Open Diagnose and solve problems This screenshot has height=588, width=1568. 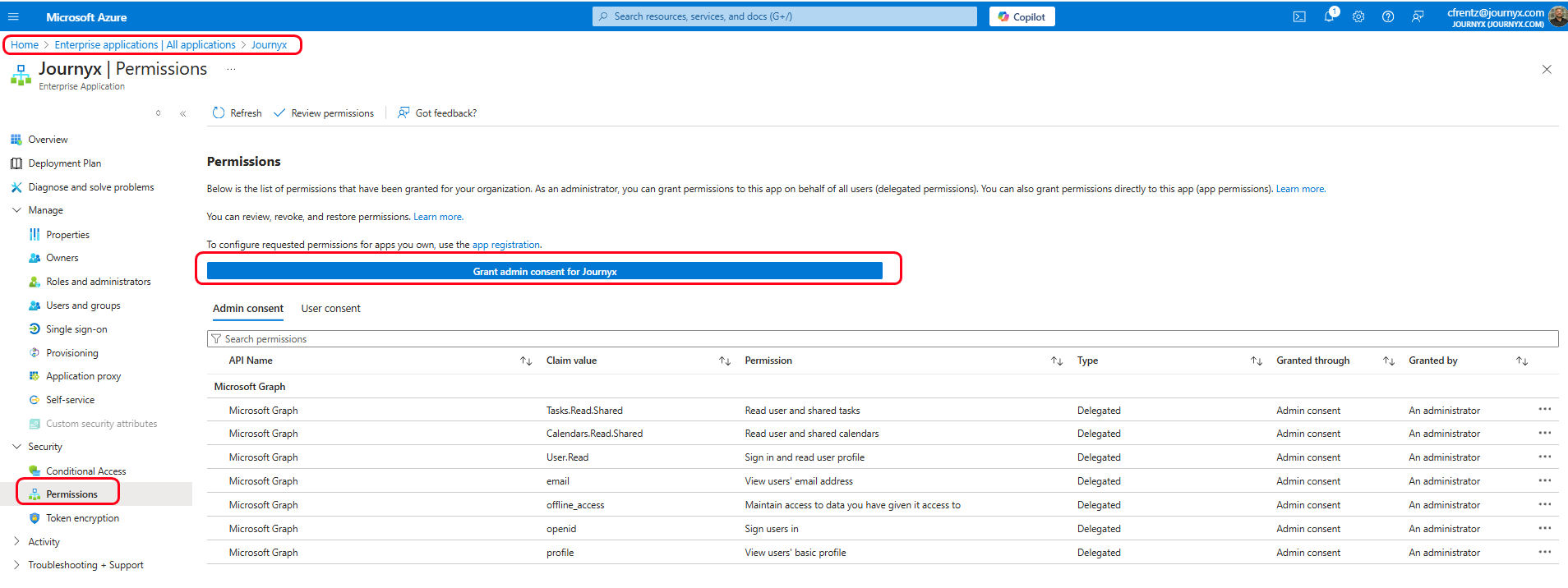(x=90, y=187)
